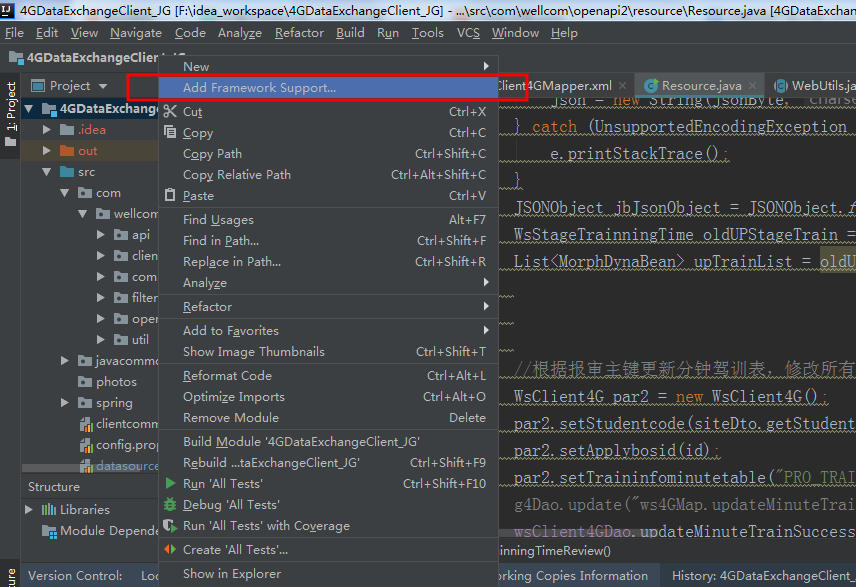The image size is (856, 587).
Task: Select Add Framework Support...
Action: pos(329,87)
